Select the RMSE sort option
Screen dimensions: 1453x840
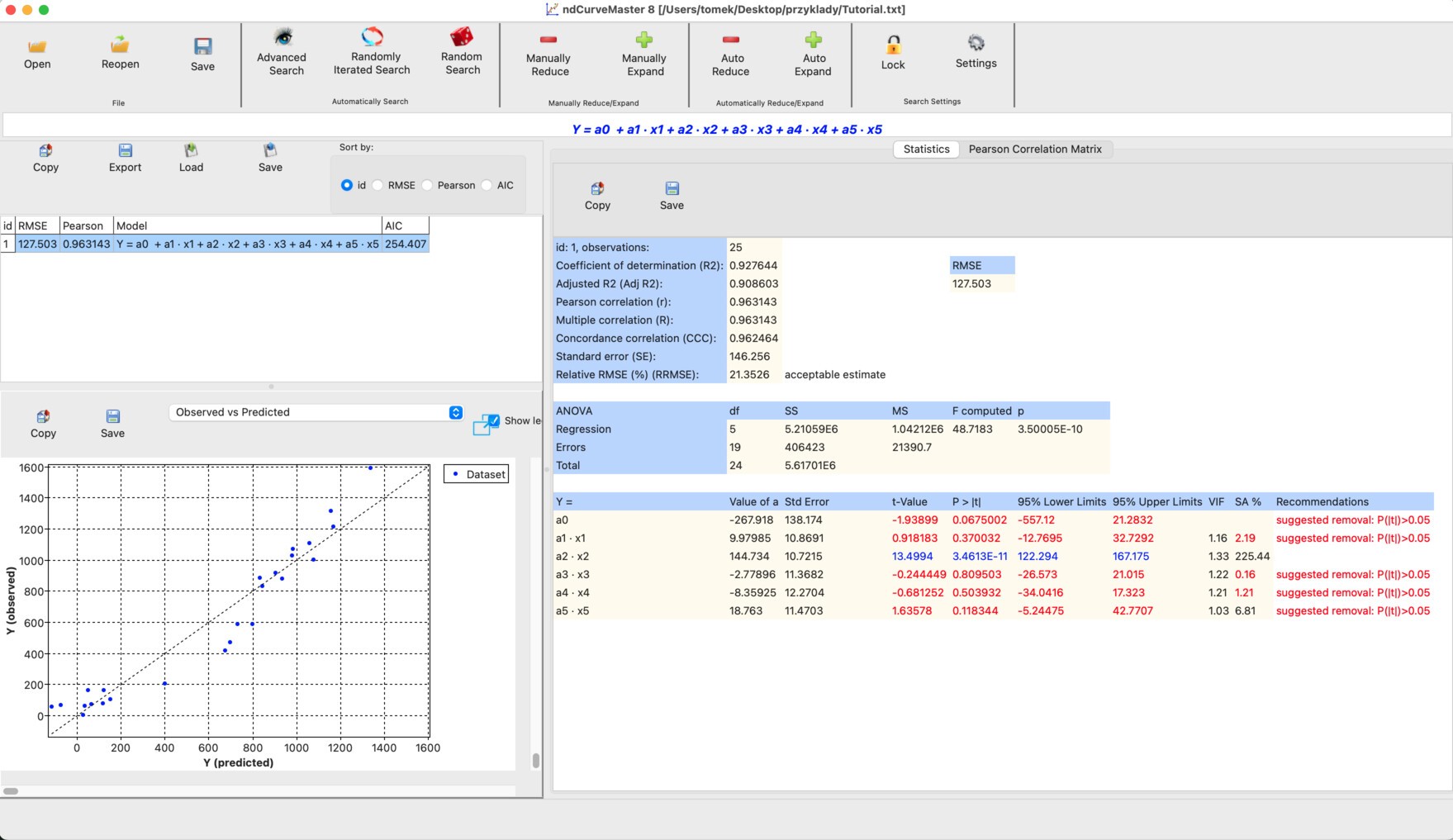[377, 185]
